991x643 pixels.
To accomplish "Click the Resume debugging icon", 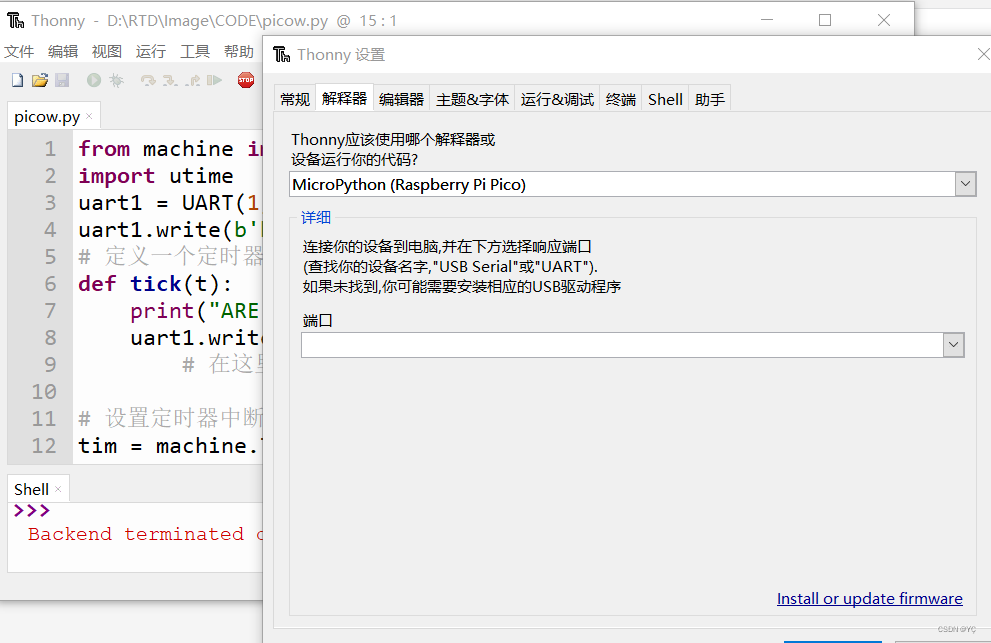I will click(215, 80).
